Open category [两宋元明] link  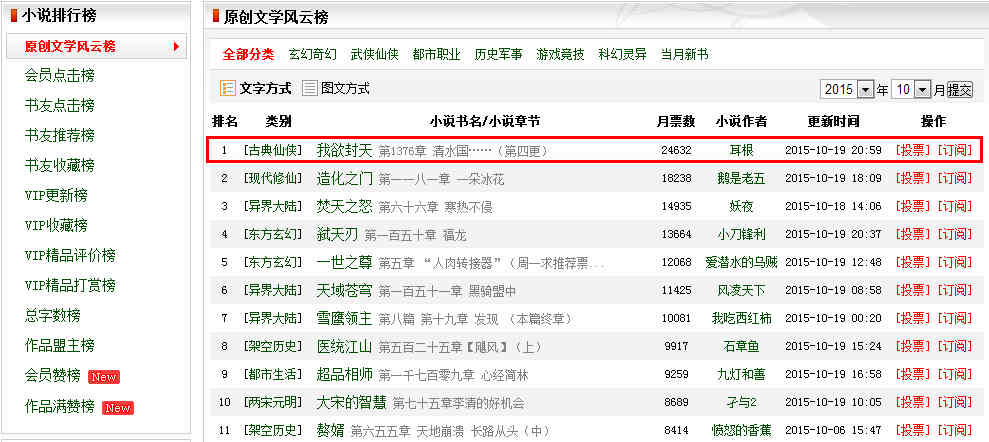[x=272, y=403]
